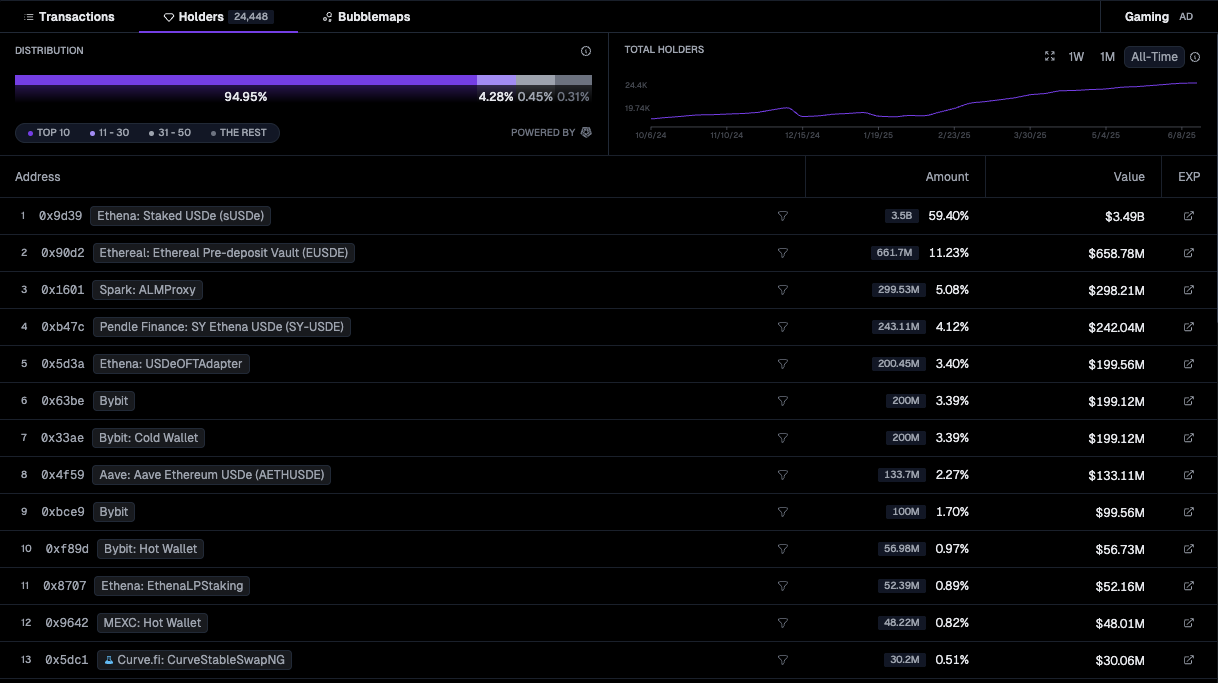1218x683 pixels.
Task: Filter by Ethereal Pre-deposit Vault row funnel
Action: tap(783, 253)
